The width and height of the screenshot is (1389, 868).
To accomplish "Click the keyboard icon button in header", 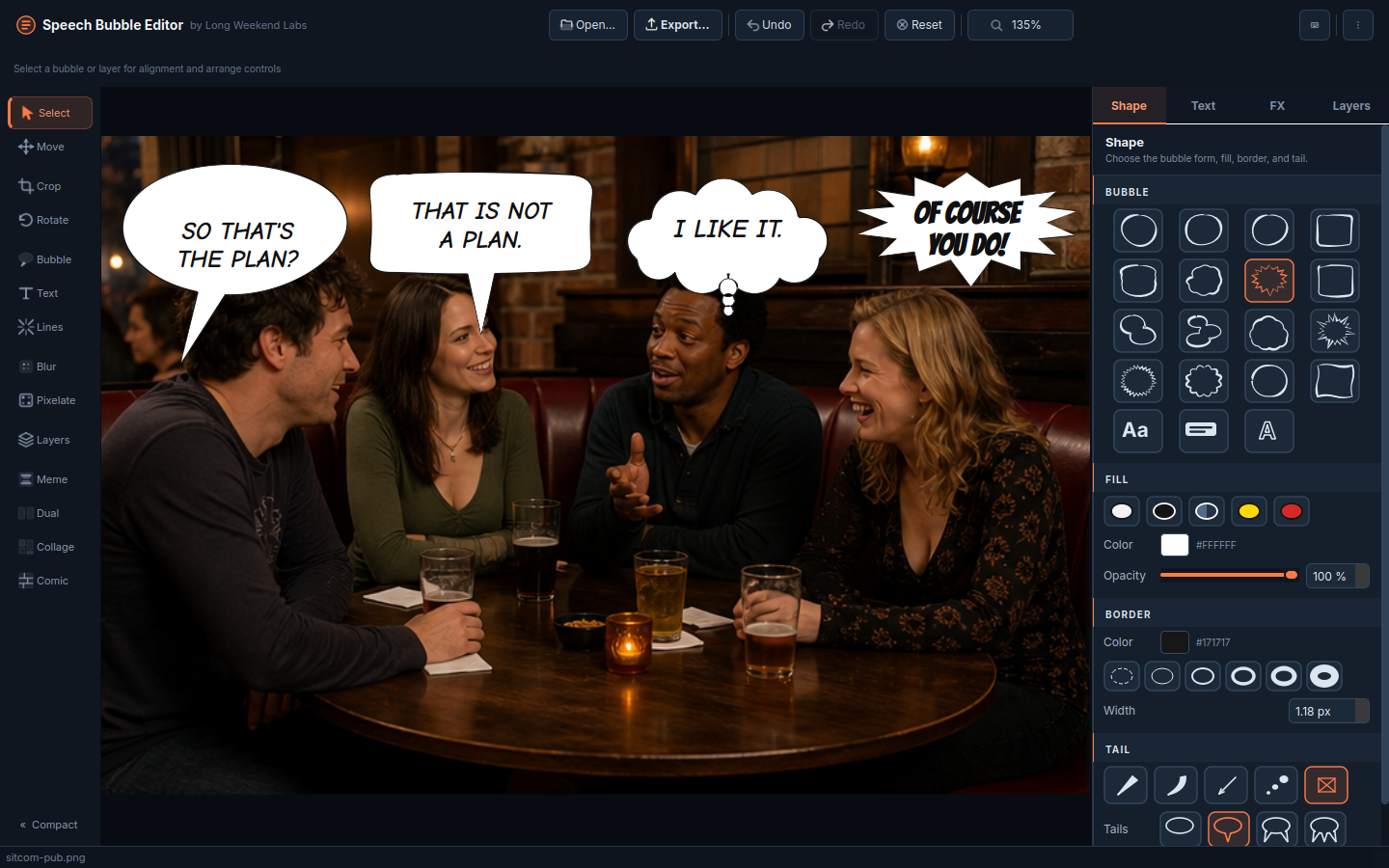I will coord(1315,25).
